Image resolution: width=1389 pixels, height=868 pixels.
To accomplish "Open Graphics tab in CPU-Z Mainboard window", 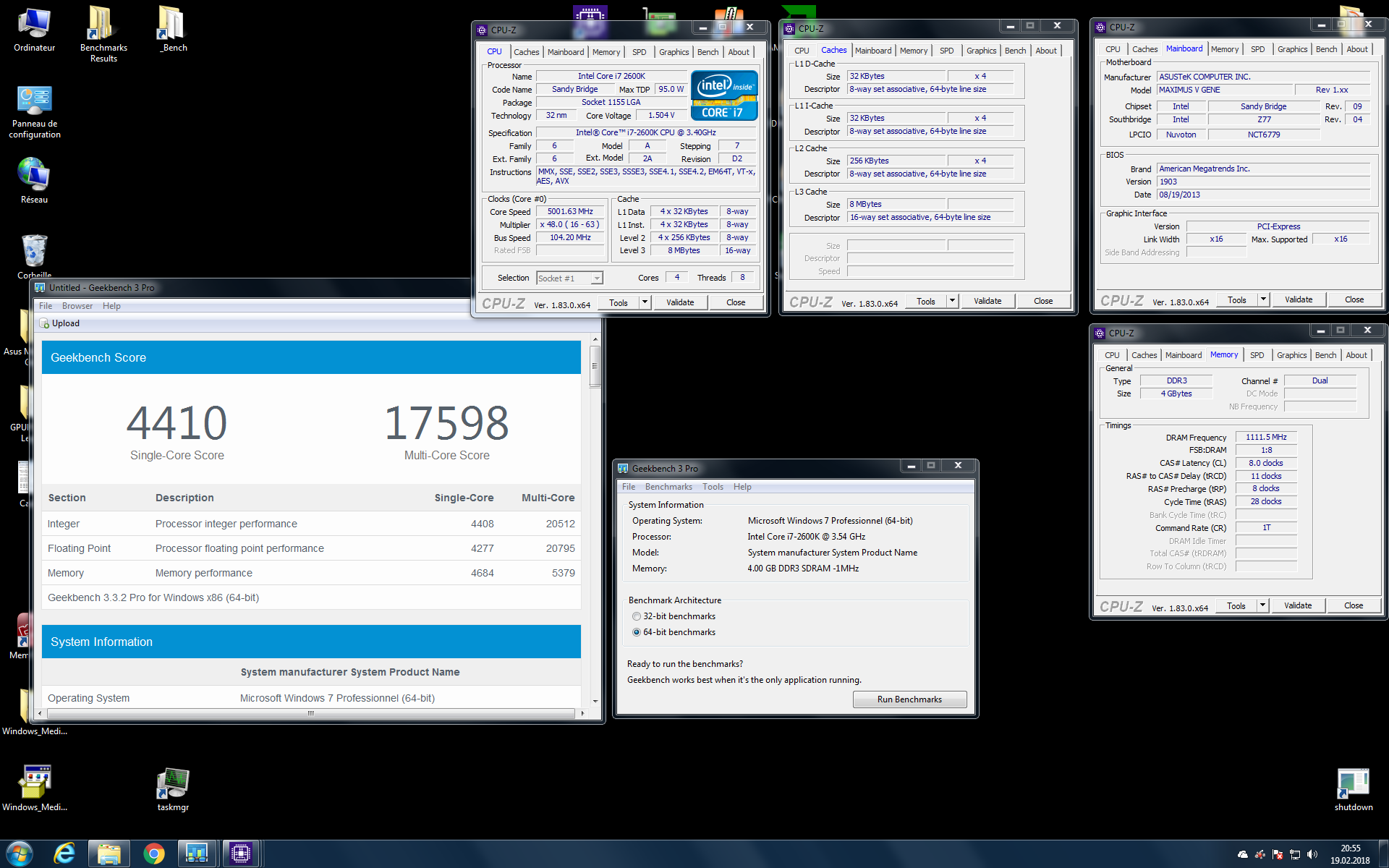I will pyautogui.click(x=1292, y=49).
